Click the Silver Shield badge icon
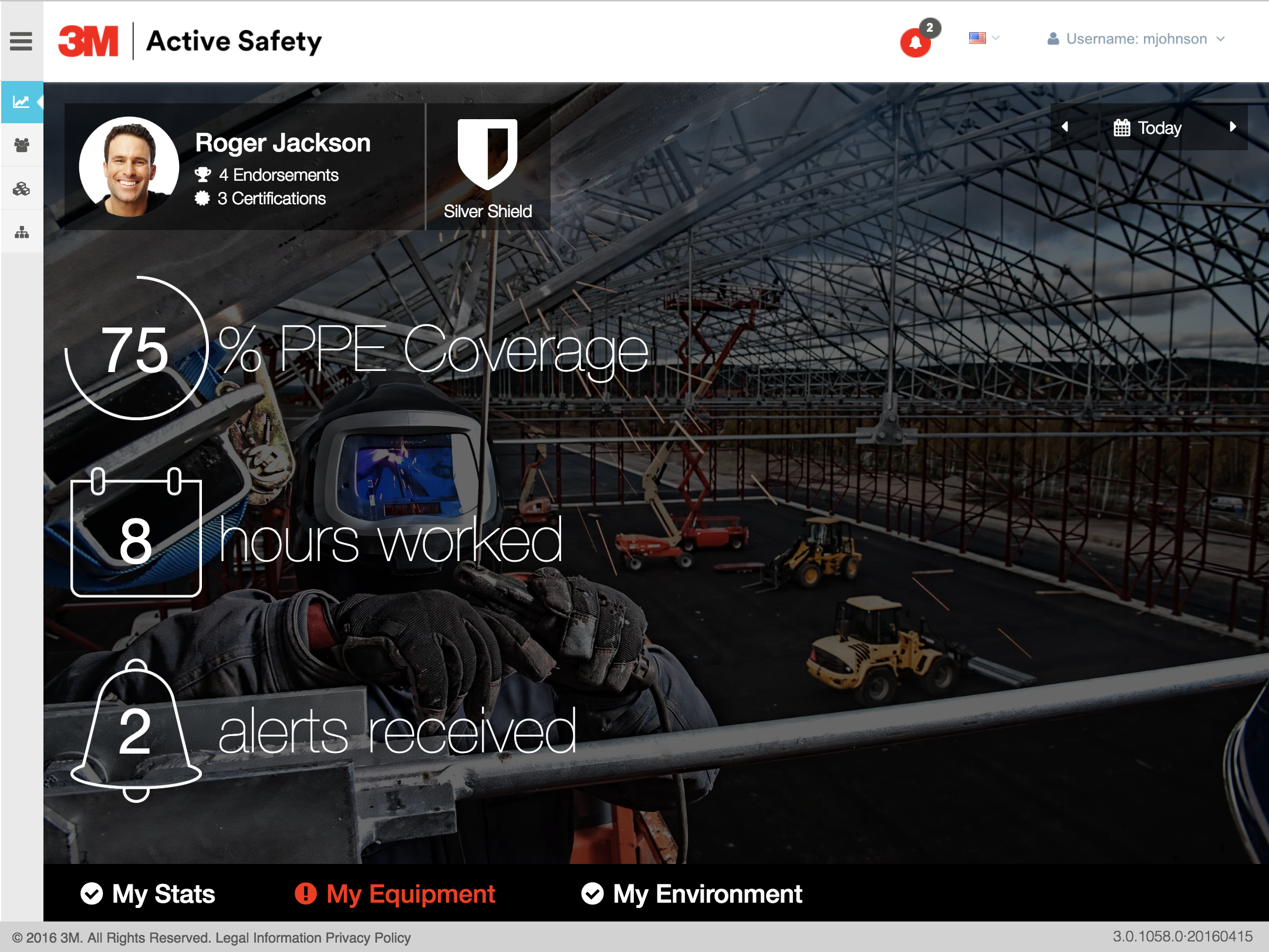This screenshot has height=952, width=1269. (x=487, y=154)
